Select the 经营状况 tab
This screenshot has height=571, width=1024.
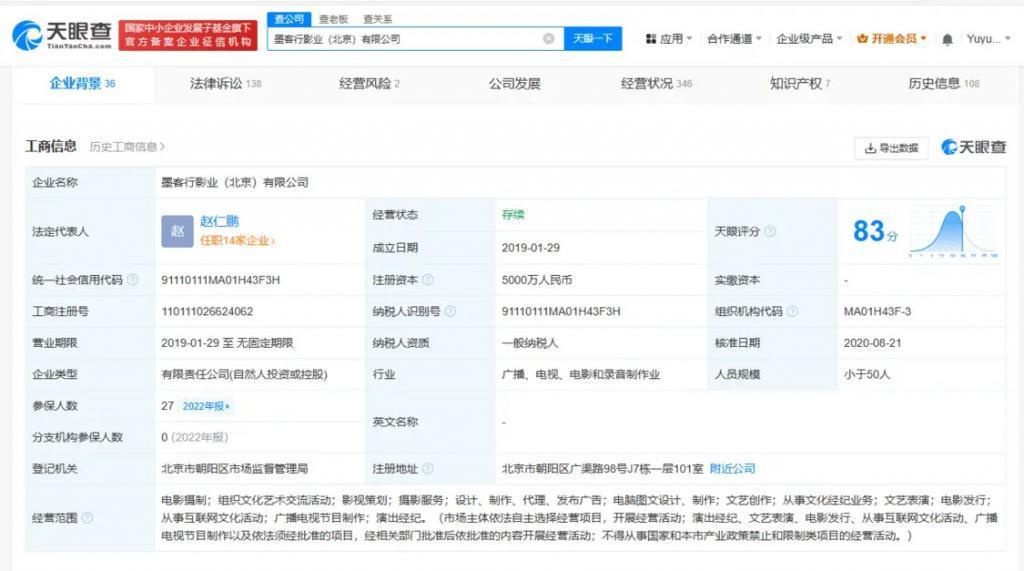(656, 84)
